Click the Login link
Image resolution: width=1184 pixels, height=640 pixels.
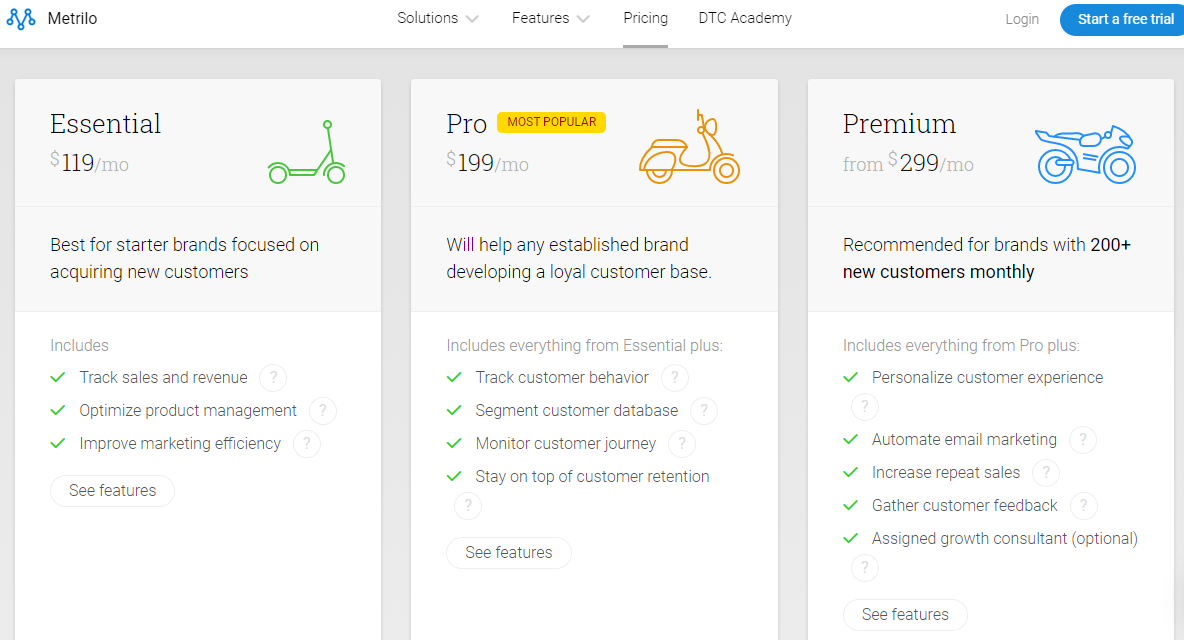click(x=1022, y=19)
